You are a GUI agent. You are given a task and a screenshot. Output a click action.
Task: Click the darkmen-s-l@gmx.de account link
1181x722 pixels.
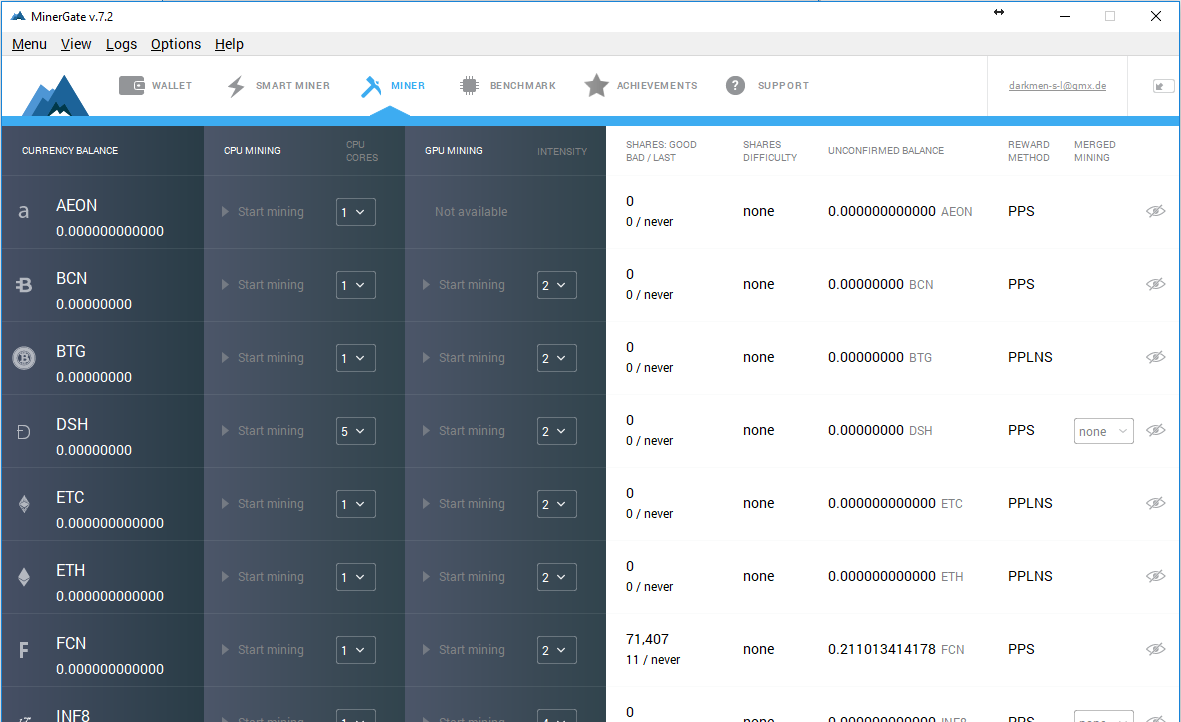point(1057,86)
